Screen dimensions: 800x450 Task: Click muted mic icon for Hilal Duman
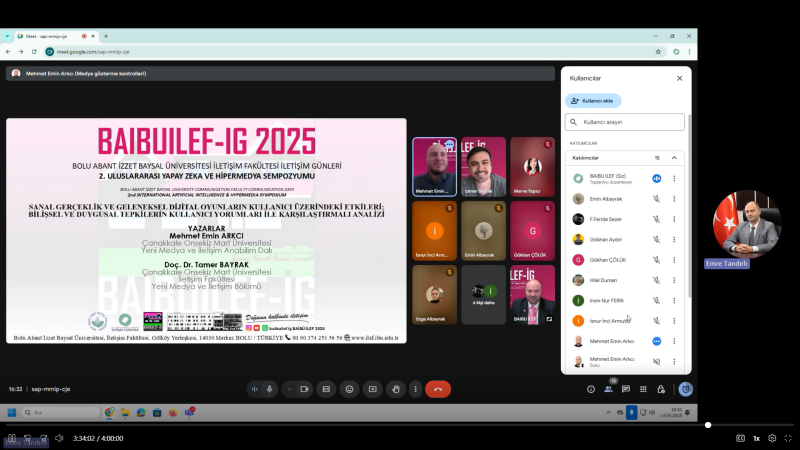click(657, 280)
